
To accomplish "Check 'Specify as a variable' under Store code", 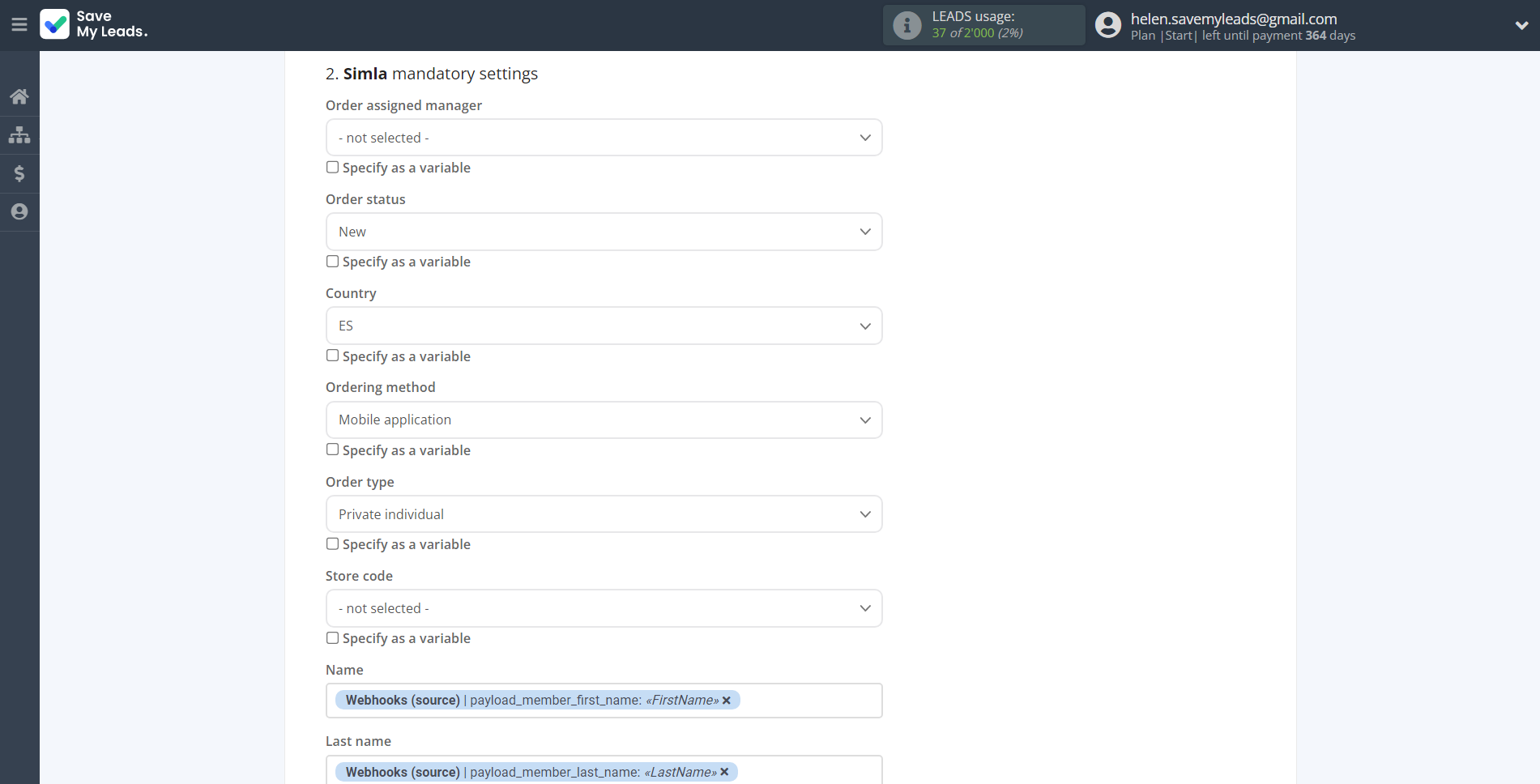I will pyautogui.click(x=332, y=637).
